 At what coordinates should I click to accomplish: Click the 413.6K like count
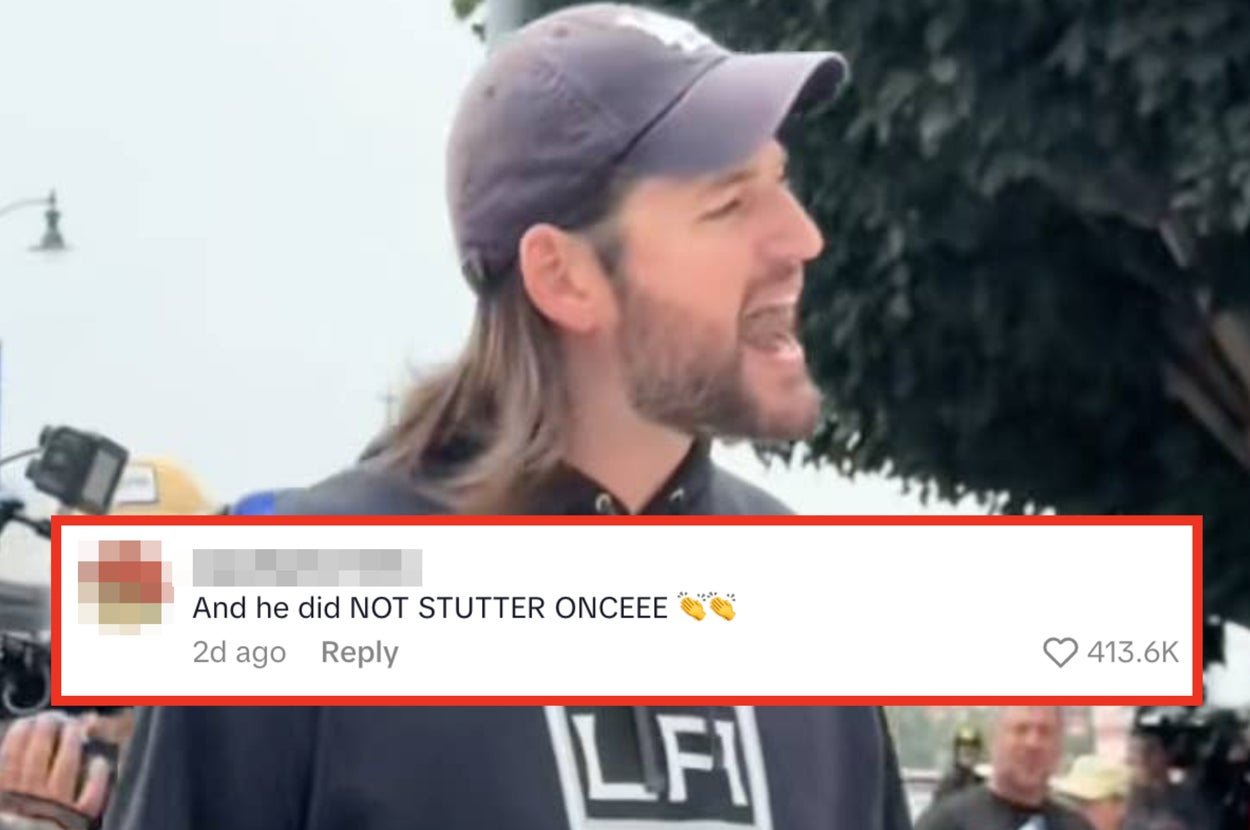[x=1132, y=653]
